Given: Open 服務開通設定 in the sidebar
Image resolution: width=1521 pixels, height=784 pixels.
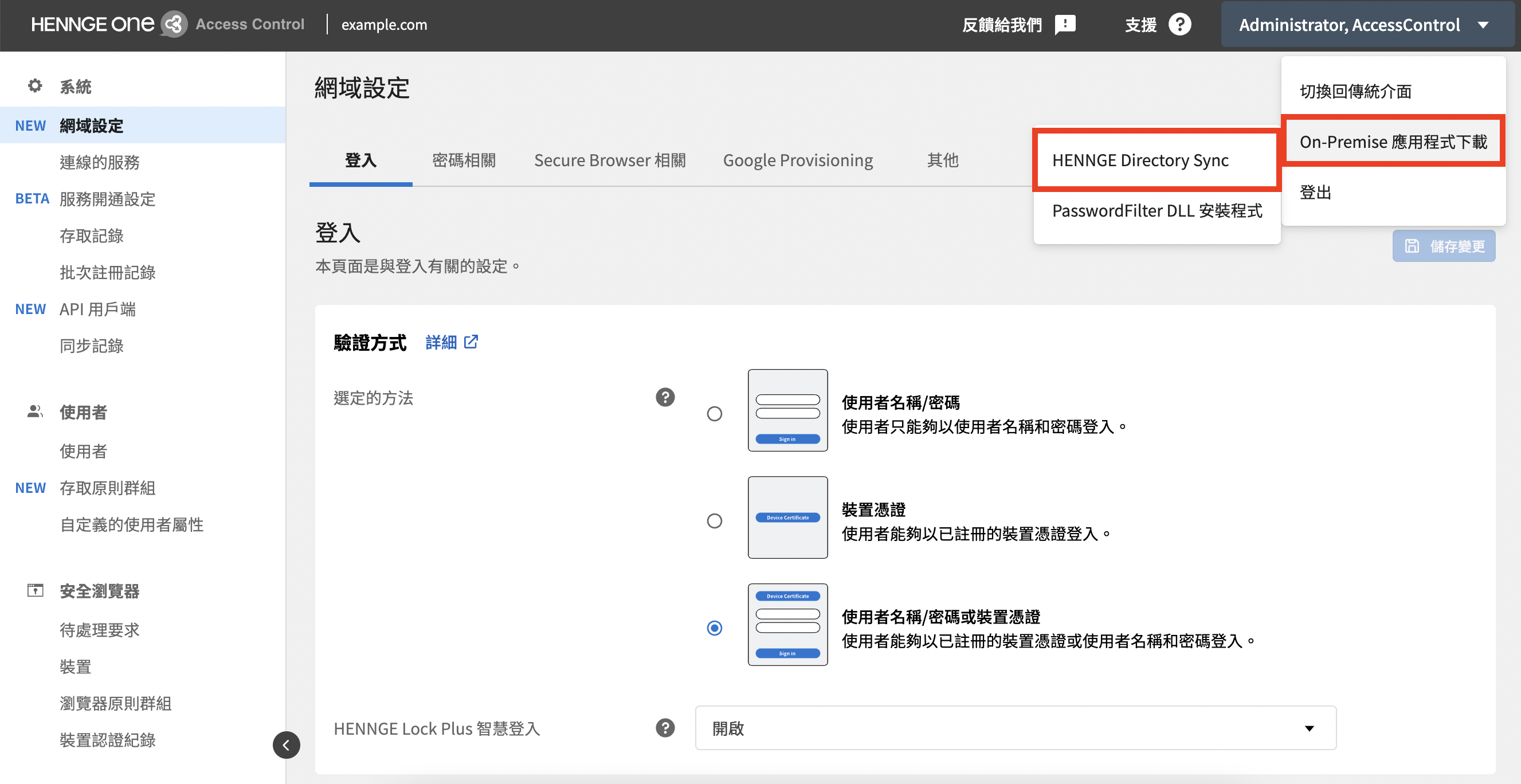Looking at the screenshot, I should pyautogui.click(x=107, y=199).
